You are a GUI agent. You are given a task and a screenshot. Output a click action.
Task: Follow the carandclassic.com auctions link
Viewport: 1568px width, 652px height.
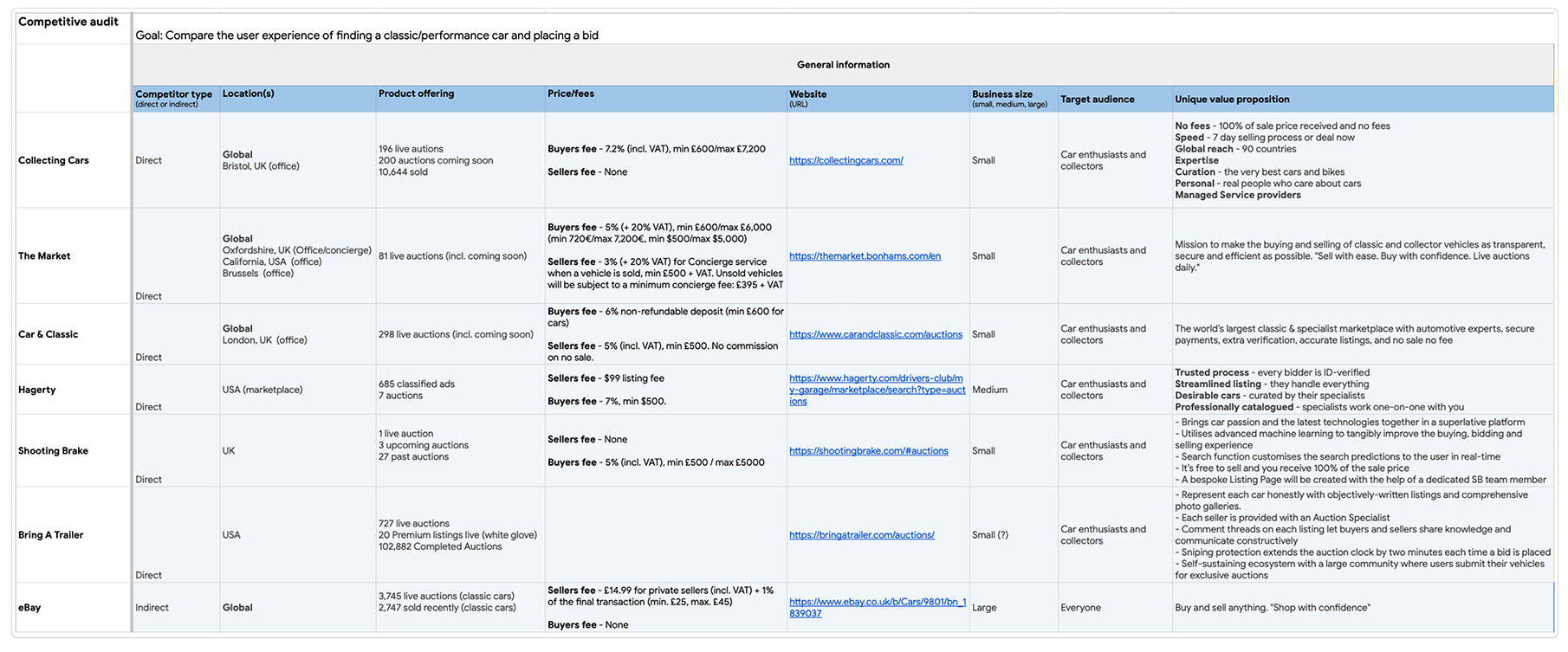(875, 334)
